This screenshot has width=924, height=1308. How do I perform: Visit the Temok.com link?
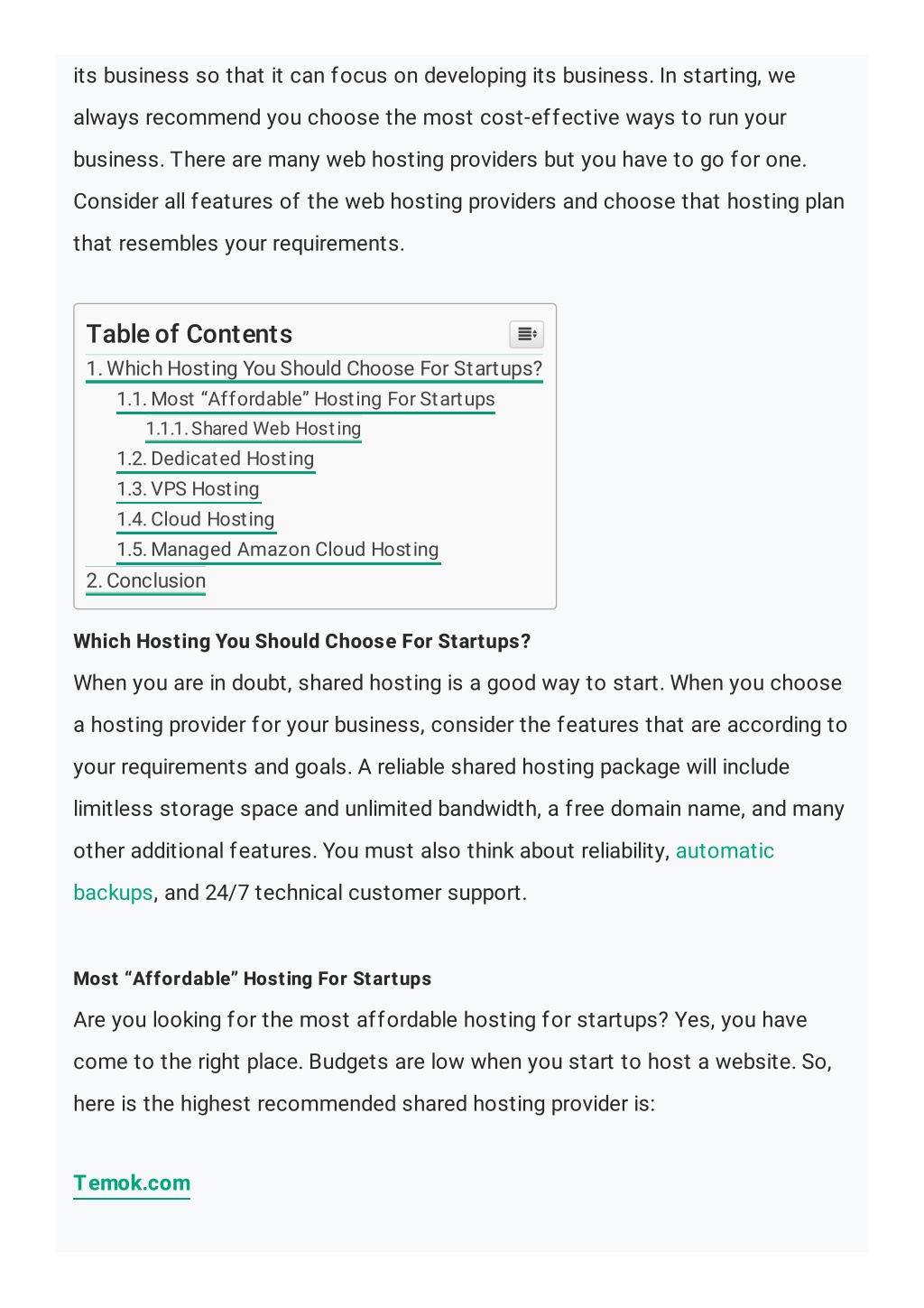[x=132, y=1183]
